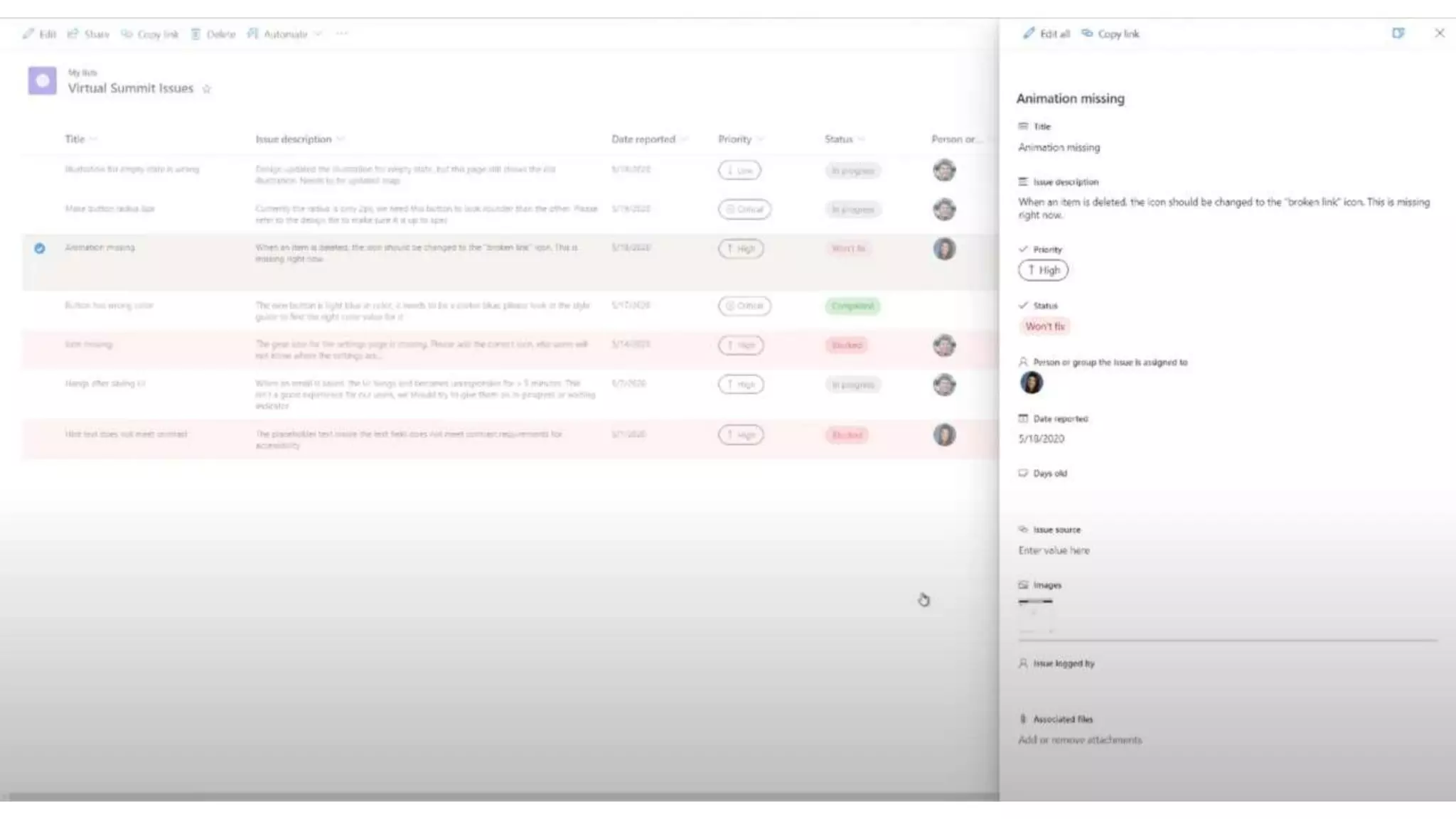Viewport: 1456px width, 819px height.
Task: Favorite the list with the star icon
Action: tap(207, 89)
